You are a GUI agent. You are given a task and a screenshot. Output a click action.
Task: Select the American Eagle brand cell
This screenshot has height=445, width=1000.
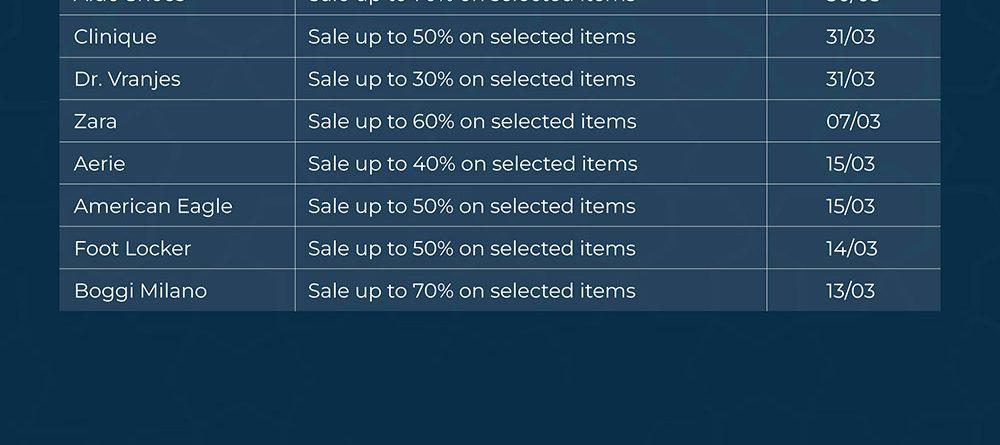pyautogui.click(x=153, y=206)
